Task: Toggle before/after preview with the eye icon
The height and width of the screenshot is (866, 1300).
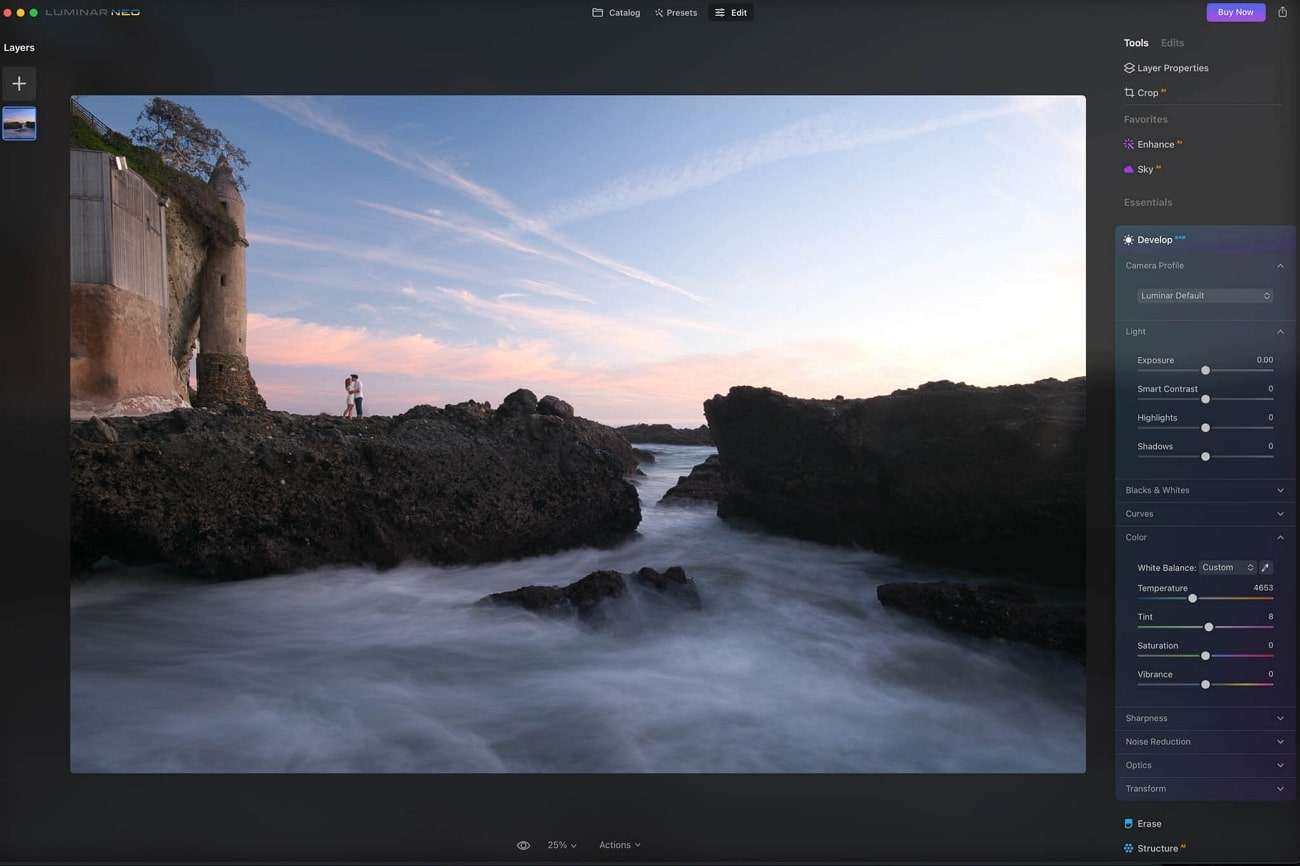Action: (523, 845)
